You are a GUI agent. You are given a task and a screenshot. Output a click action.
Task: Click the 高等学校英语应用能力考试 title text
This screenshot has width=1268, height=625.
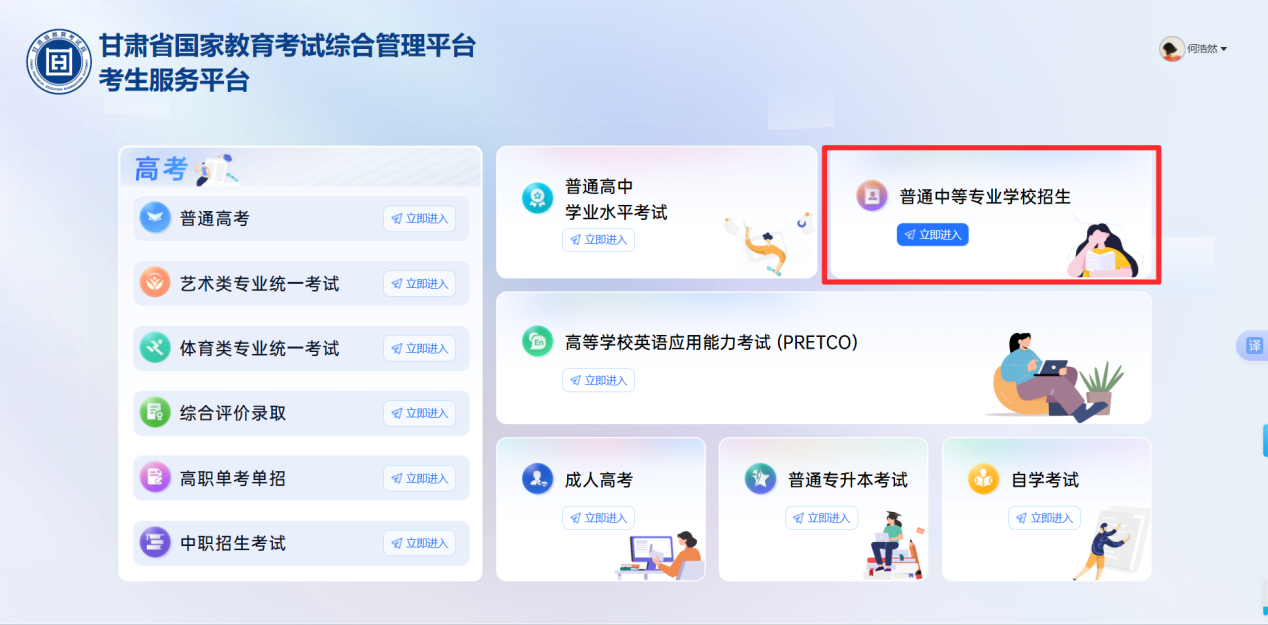tap(712, 342)
